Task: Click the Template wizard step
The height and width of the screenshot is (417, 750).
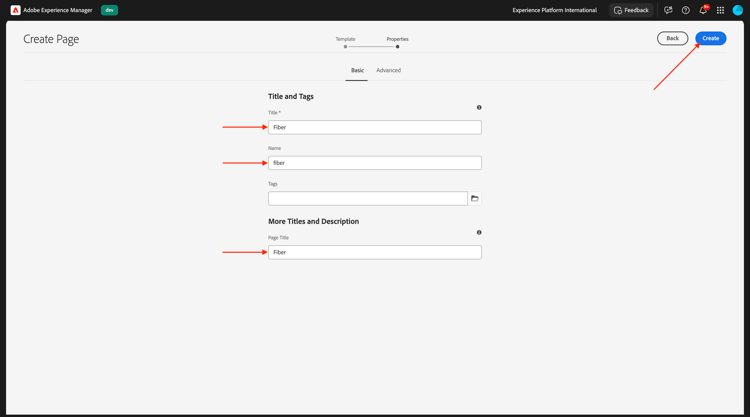Action: click(x=345, y=42)
